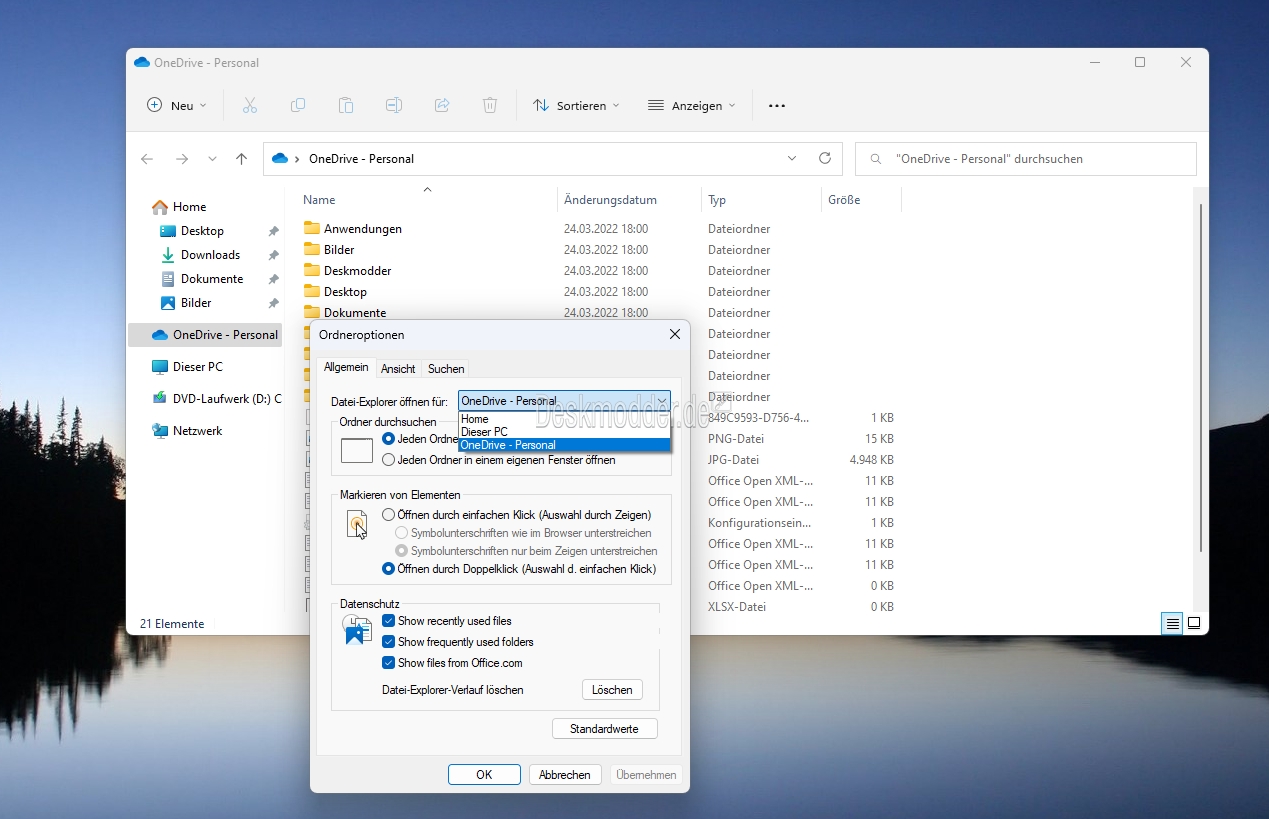Viewport: 1269px width, 819px height.
Task: Click the Deskmodder folder icon
Action: pyautogui.click(x=311, y=270)
